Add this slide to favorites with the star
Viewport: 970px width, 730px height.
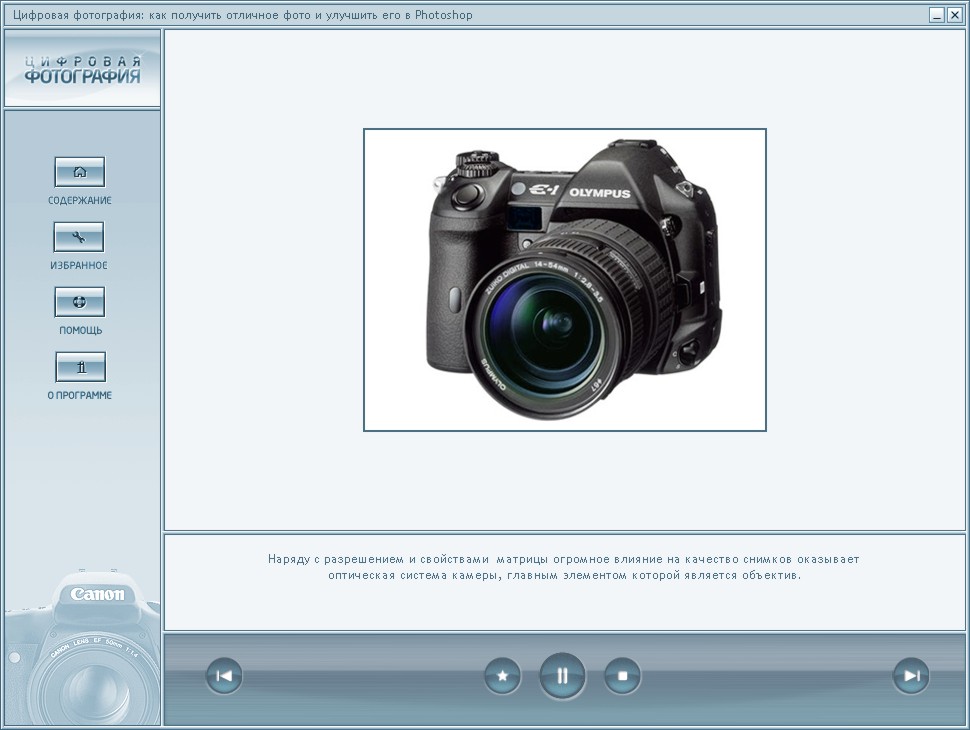[x=502, y=676]
